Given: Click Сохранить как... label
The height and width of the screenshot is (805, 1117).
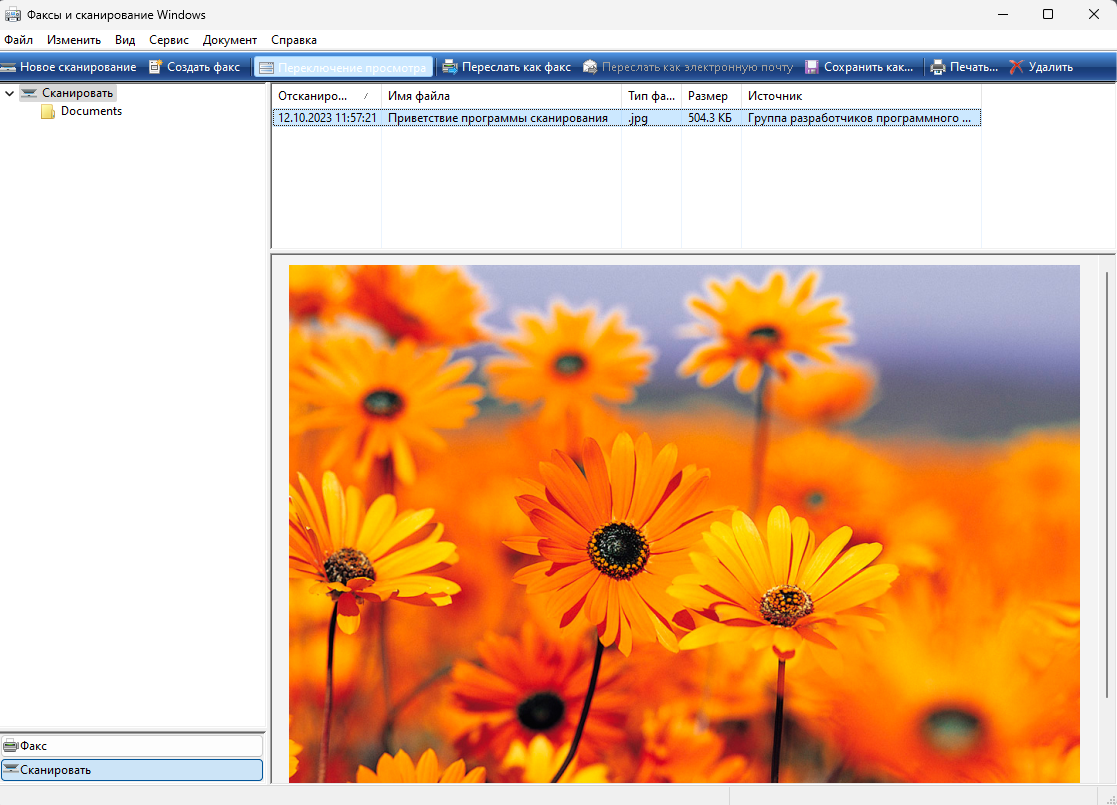Looking at the screenshot, I should 868,67.
